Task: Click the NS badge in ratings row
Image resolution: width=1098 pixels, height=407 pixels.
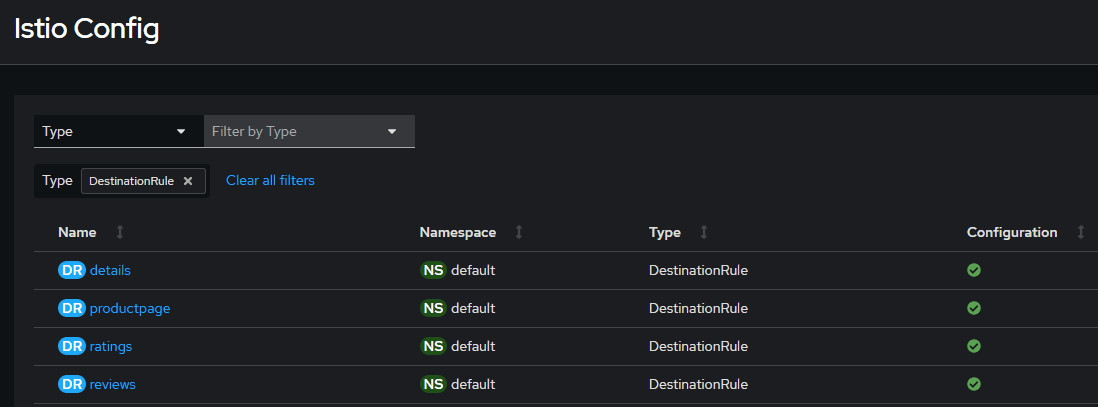Action: point(433,346)
